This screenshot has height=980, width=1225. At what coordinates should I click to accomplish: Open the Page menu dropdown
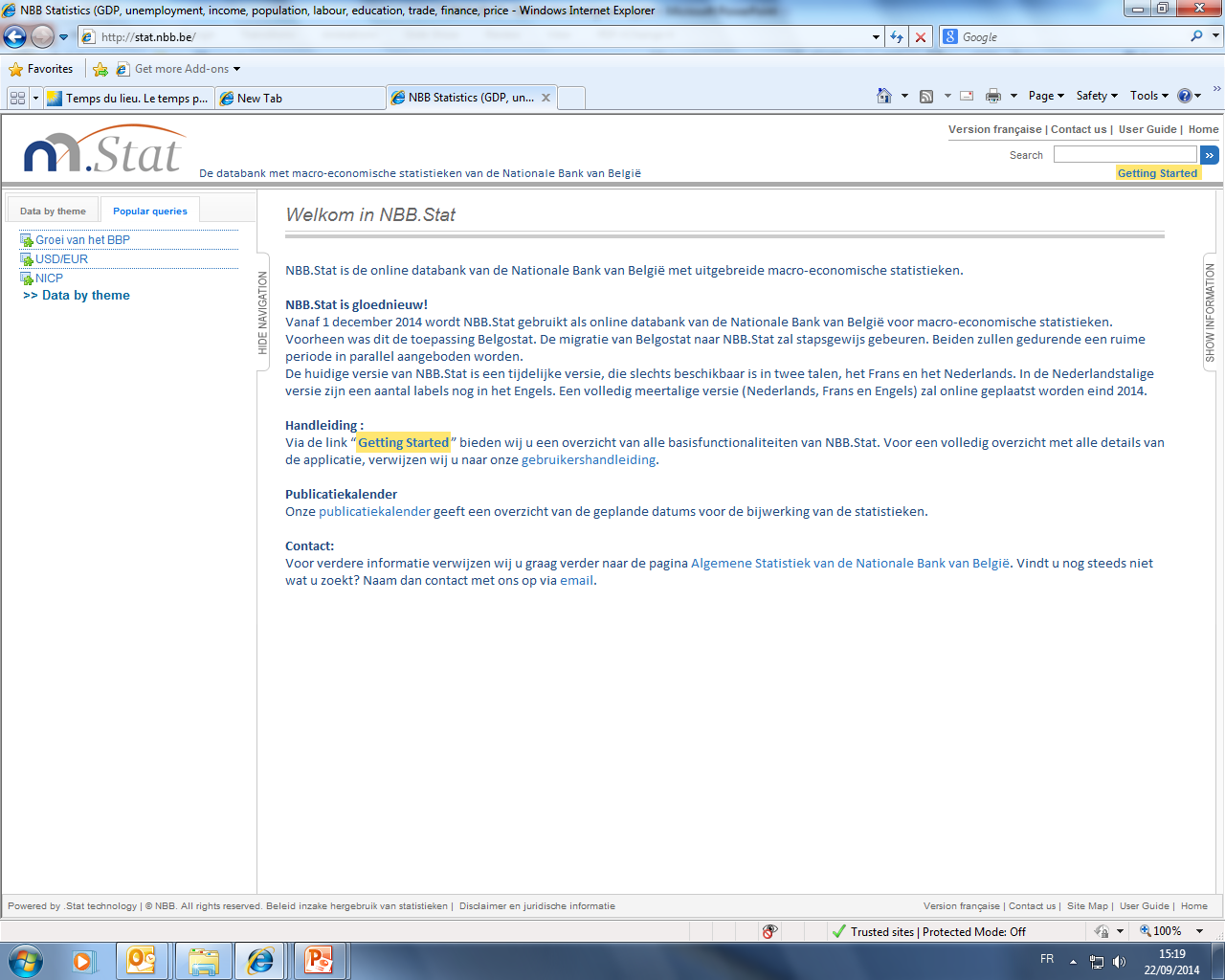pyautogui.click(x=1046, y=96)
